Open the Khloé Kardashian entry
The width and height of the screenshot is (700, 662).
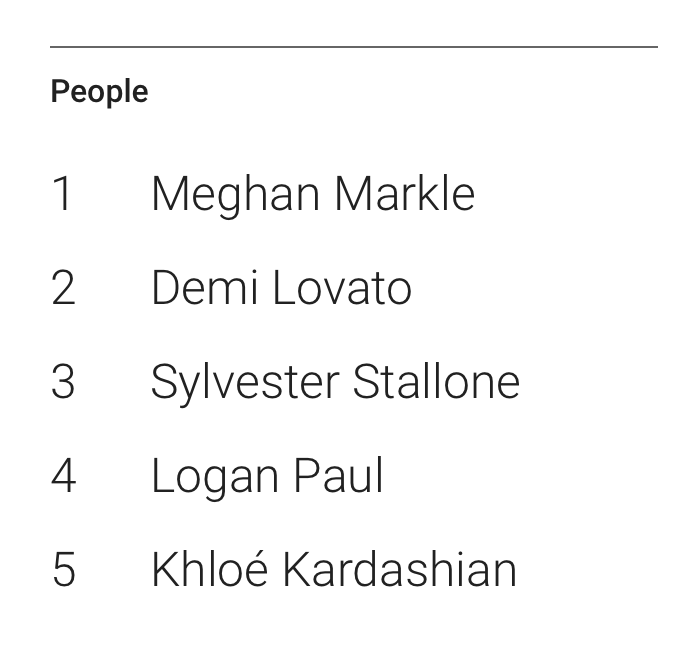tap(334, 570)
